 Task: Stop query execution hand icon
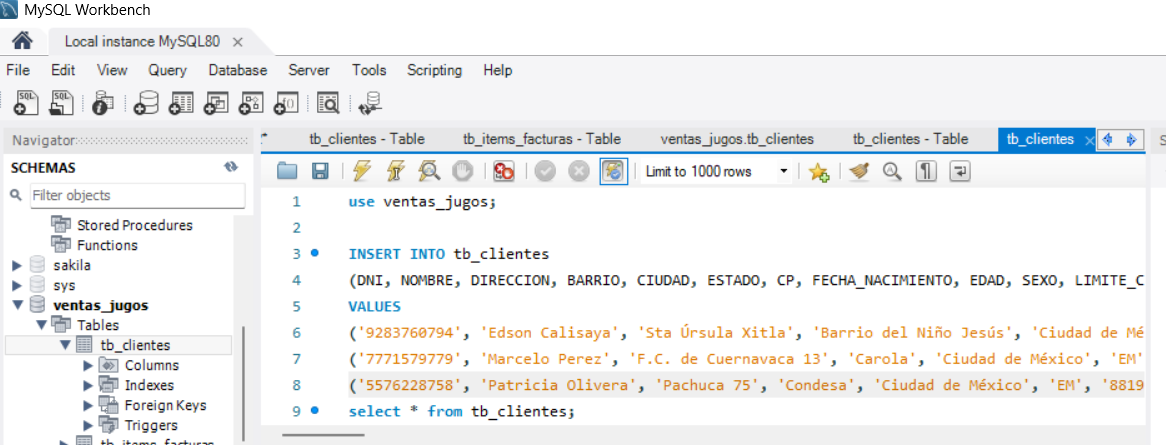coord(463,172)
